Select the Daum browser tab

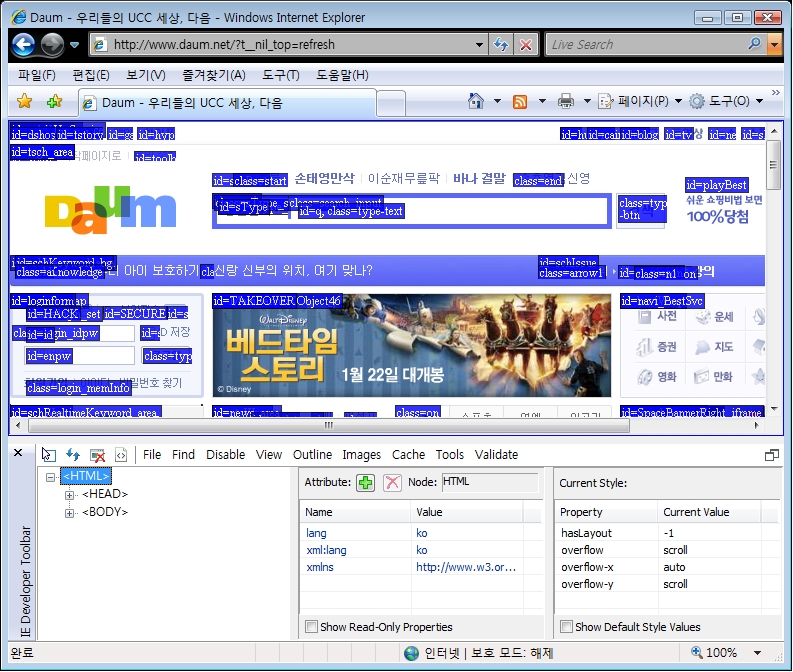[x=227, y=103]
